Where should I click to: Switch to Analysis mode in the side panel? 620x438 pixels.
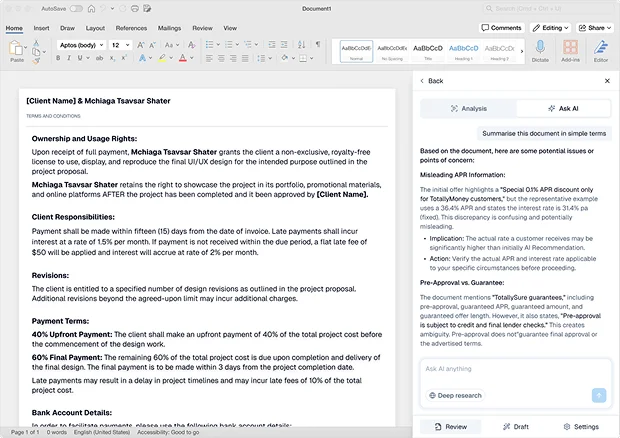(x=469, y=108)
